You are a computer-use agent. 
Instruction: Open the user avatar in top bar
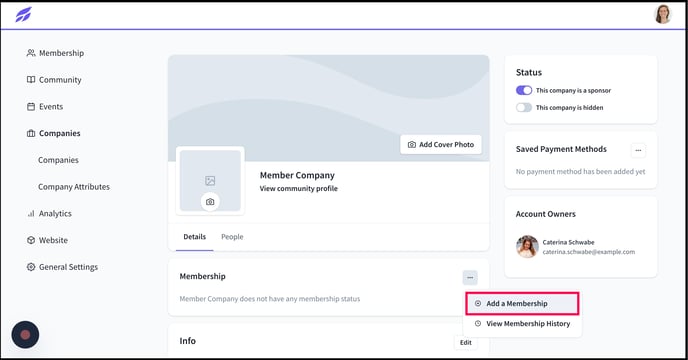click(663, 14)
